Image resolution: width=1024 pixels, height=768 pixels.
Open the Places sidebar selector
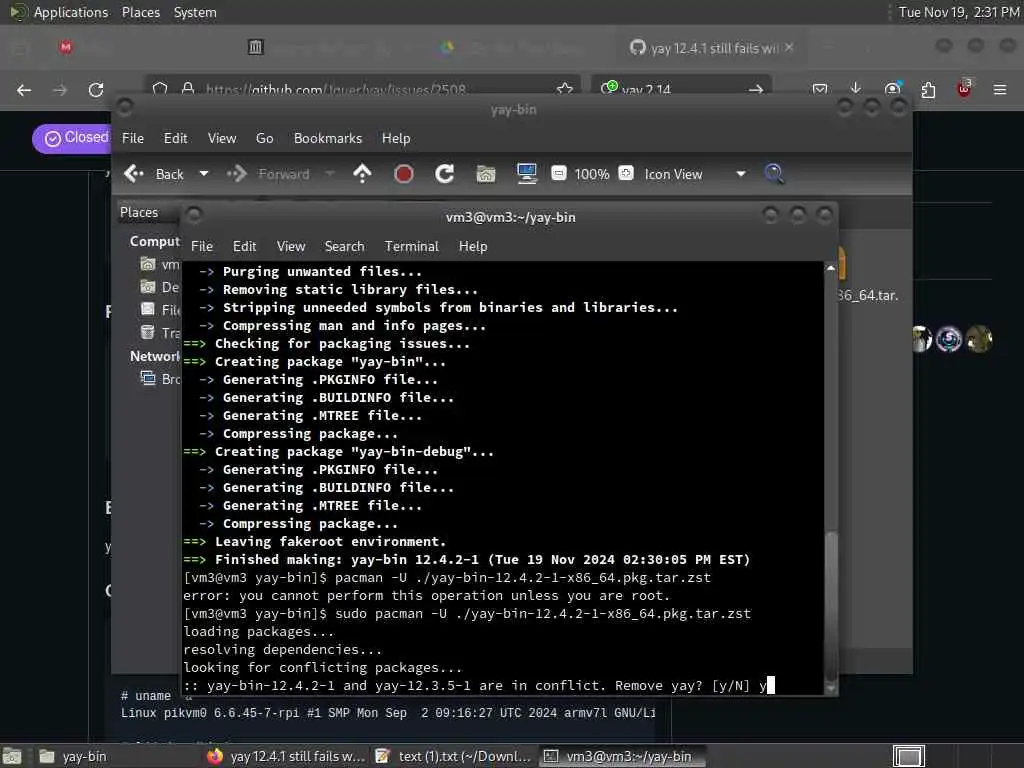pyautogui.click(x=149, y=212)
